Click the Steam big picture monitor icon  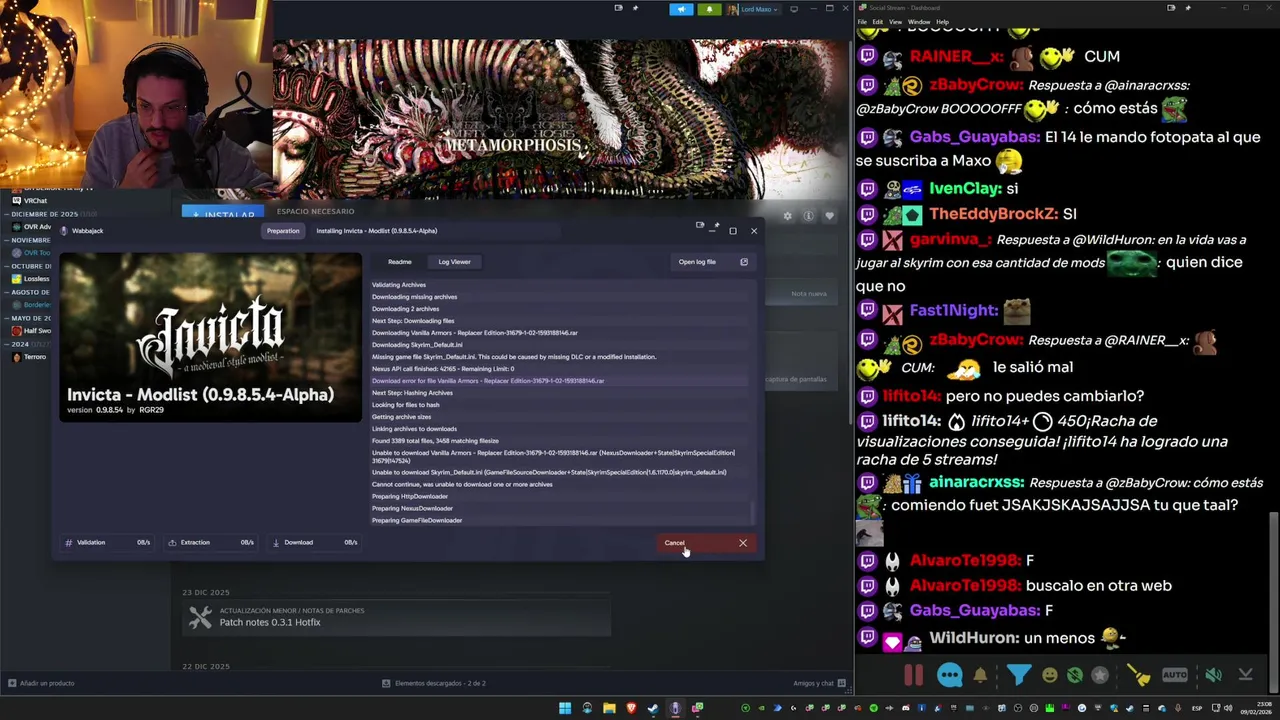click(794, 9)
